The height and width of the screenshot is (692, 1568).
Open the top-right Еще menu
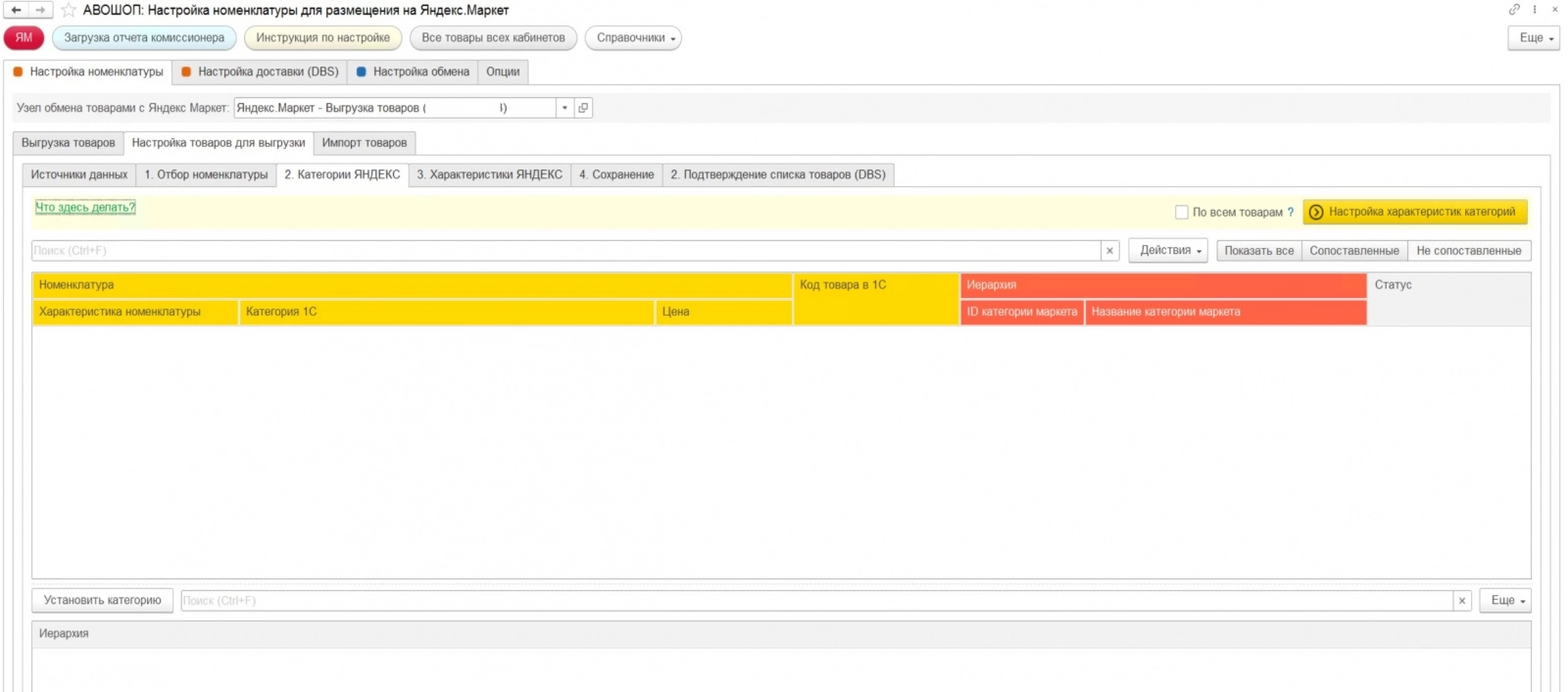tap(1534, 38)
